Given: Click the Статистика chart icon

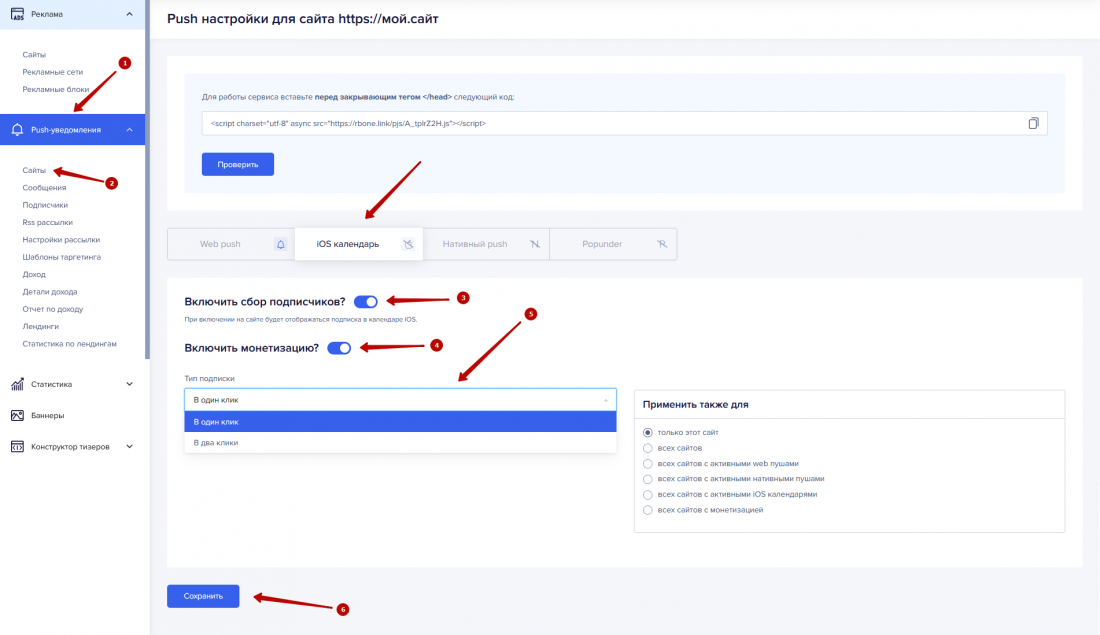Looking at the screenshot, I should pyautogui.click(x=18, y=385).
